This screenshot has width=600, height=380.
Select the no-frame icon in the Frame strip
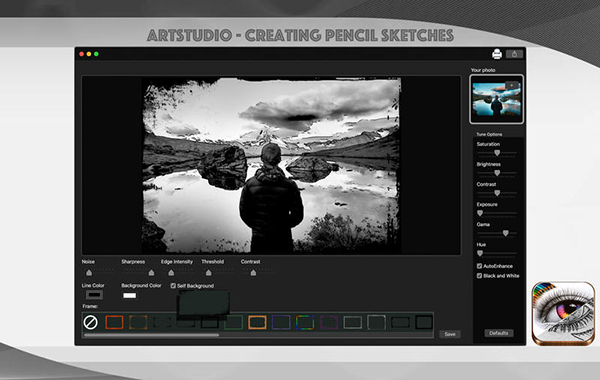point(90,322)
